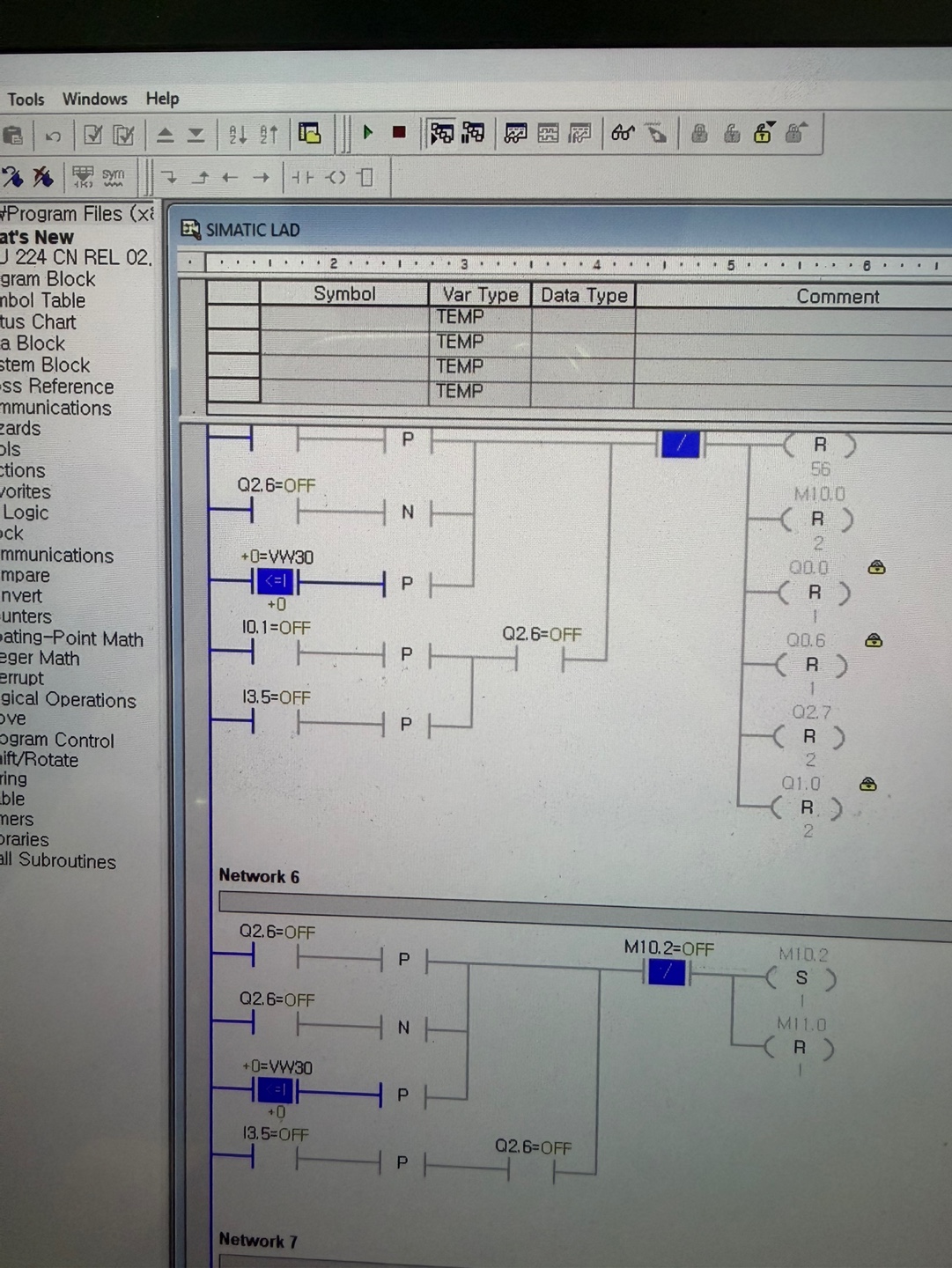Open the Tools menu
This screenshot has width=952, height=1268.
point(26,100)
